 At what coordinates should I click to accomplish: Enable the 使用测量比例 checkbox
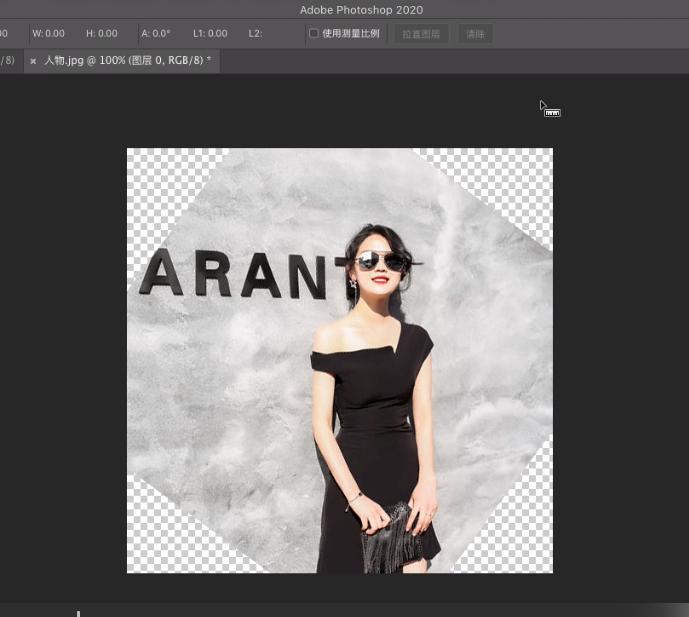tap(314, 34)
